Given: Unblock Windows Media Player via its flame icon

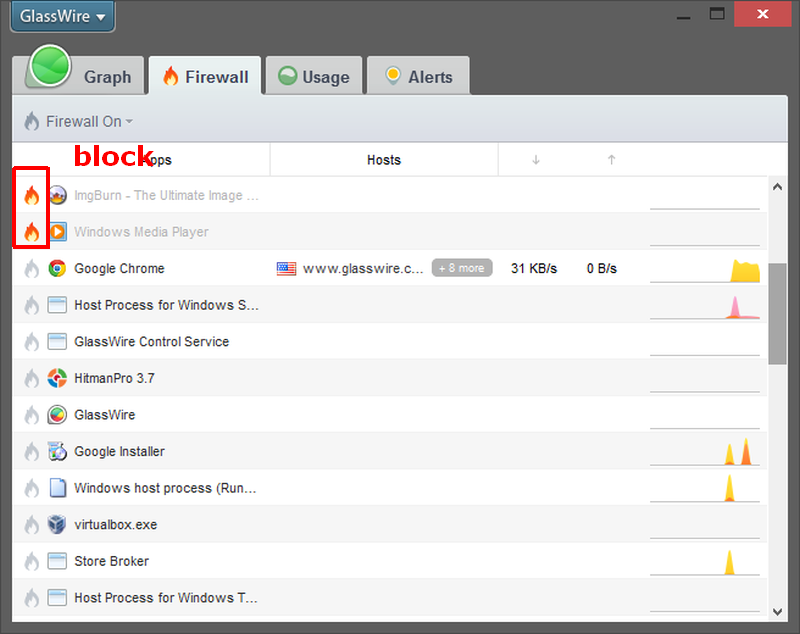Looking at the screenshot, I should click(32, 232).
